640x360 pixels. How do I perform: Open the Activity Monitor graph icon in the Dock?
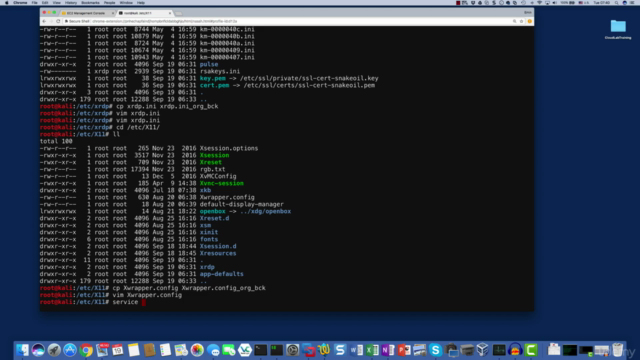[x=499, y=350]
